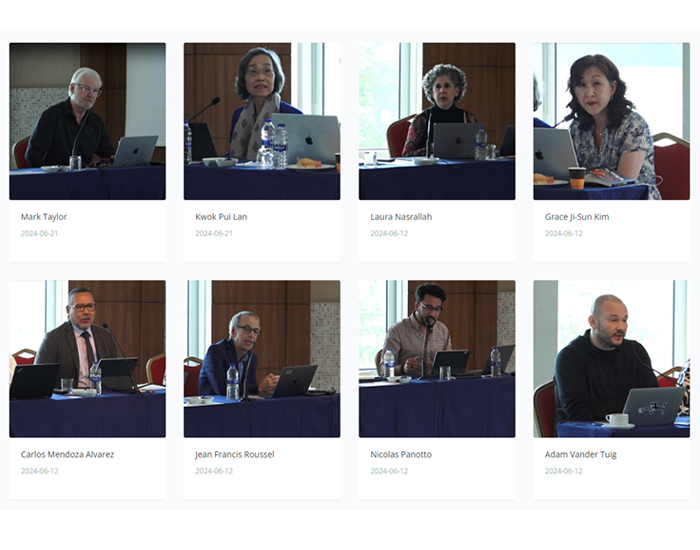The width and height of the screenshot is (700, 550).
Task: Open Jean Francis Roussel's photo thumbnail
Action: (262, 358)
